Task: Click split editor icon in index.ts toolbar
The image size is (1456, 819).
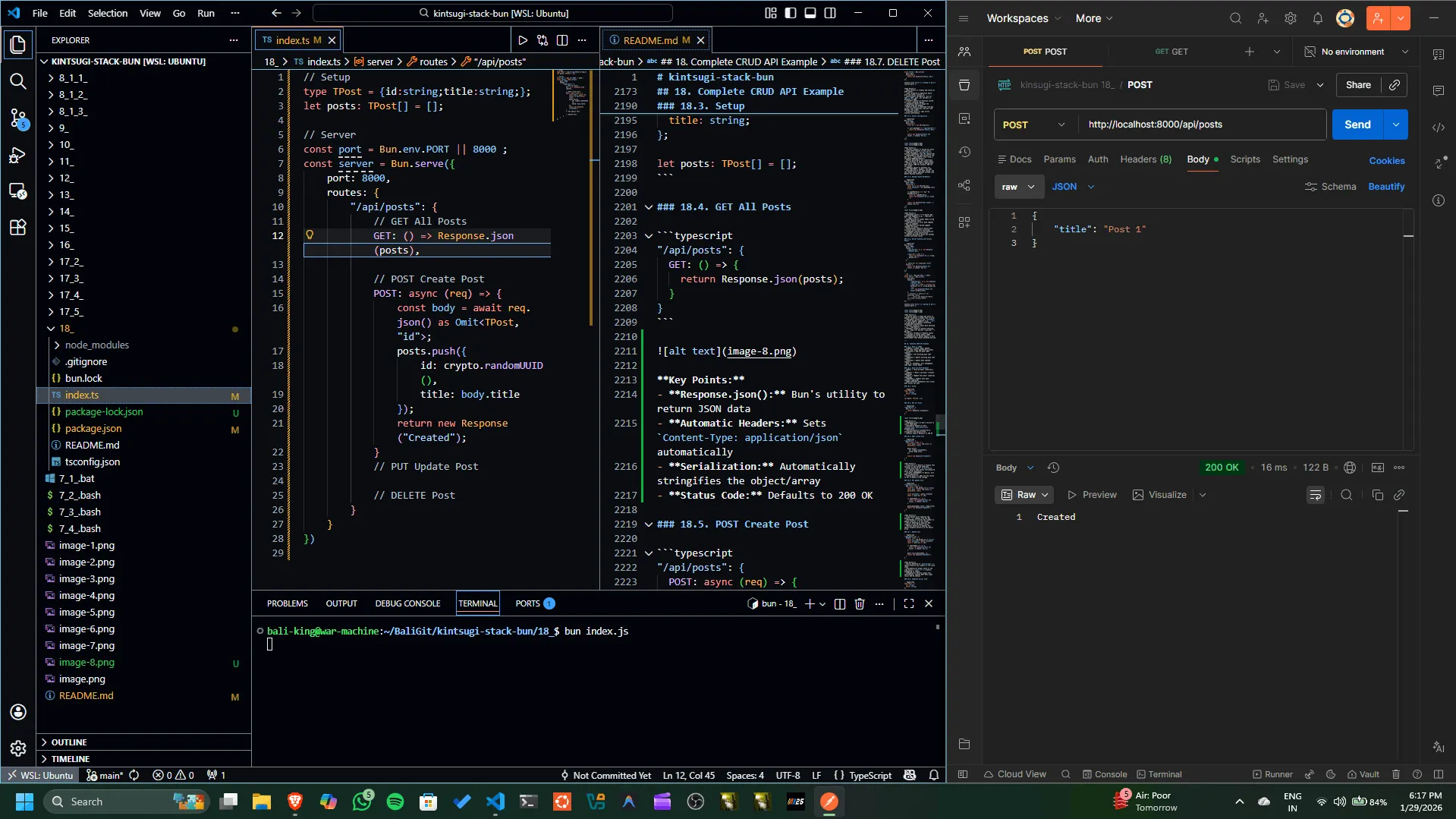Action: tap(562, 40)
